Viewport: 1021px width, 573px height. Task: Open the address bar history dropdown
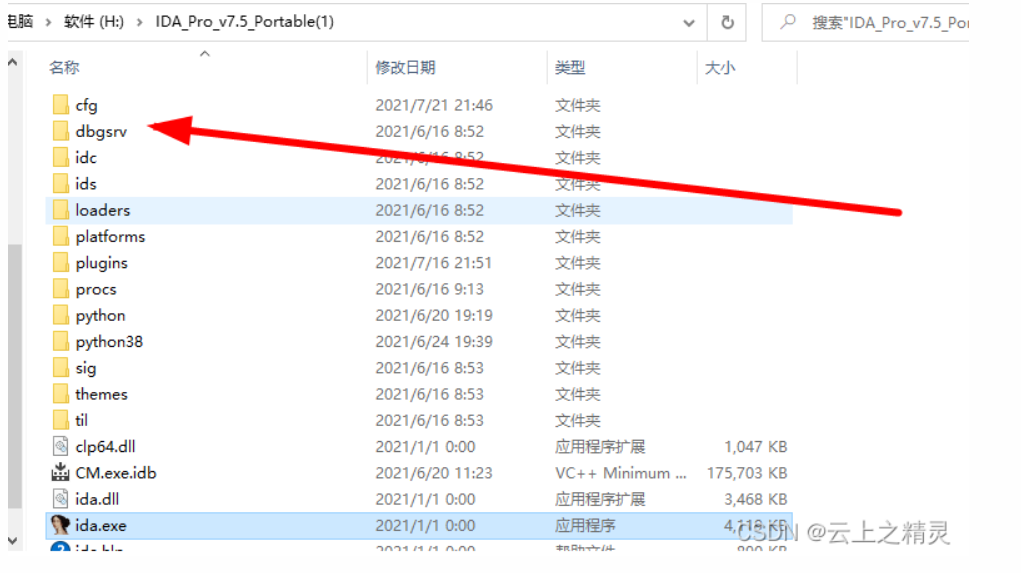click(x=688, y=23)
